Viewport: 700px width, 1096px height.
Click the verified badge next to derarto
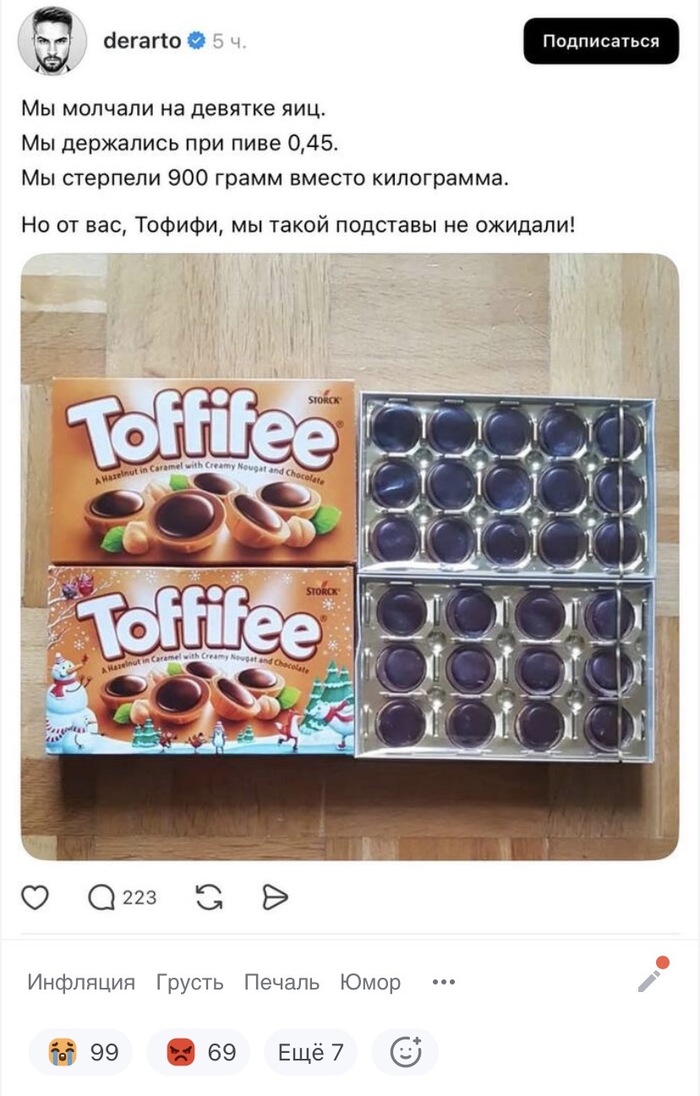(197, 41)
